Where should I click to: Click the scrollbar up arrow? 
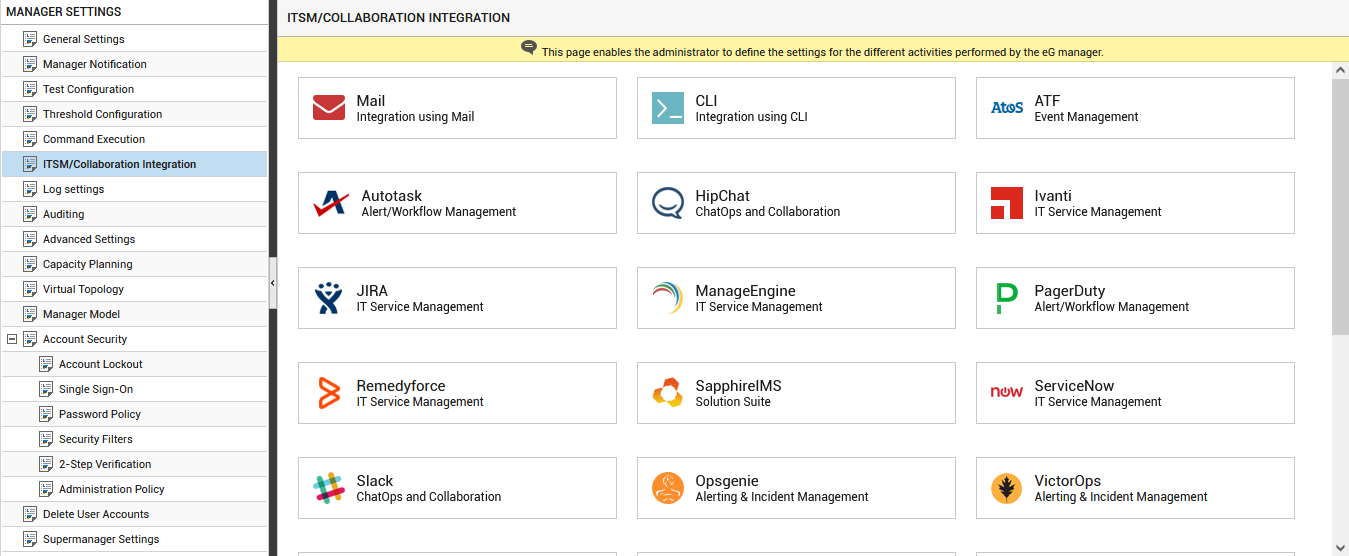click(1340, 70)
